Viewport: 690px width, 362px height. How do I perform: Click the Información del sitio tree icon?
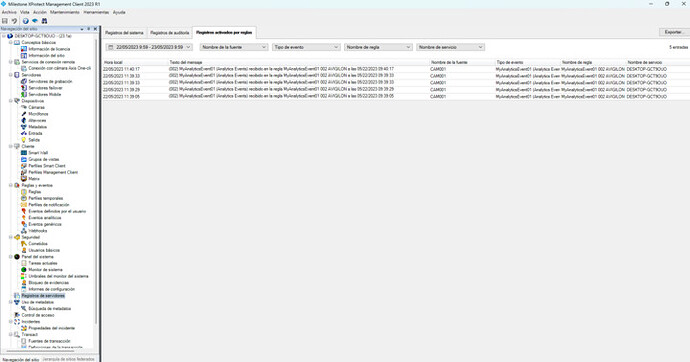click(24, 55)
